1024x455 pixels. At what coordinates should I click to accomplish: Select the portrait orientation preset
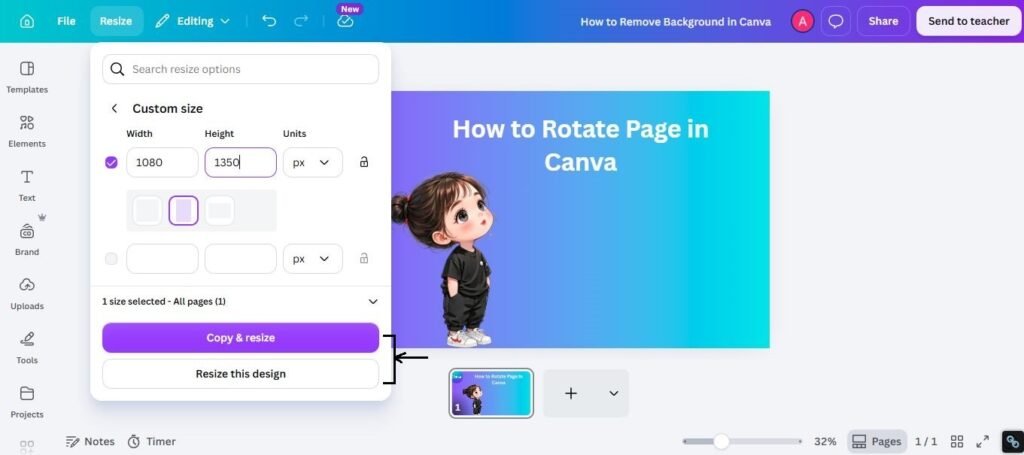(x=184, y=211)
